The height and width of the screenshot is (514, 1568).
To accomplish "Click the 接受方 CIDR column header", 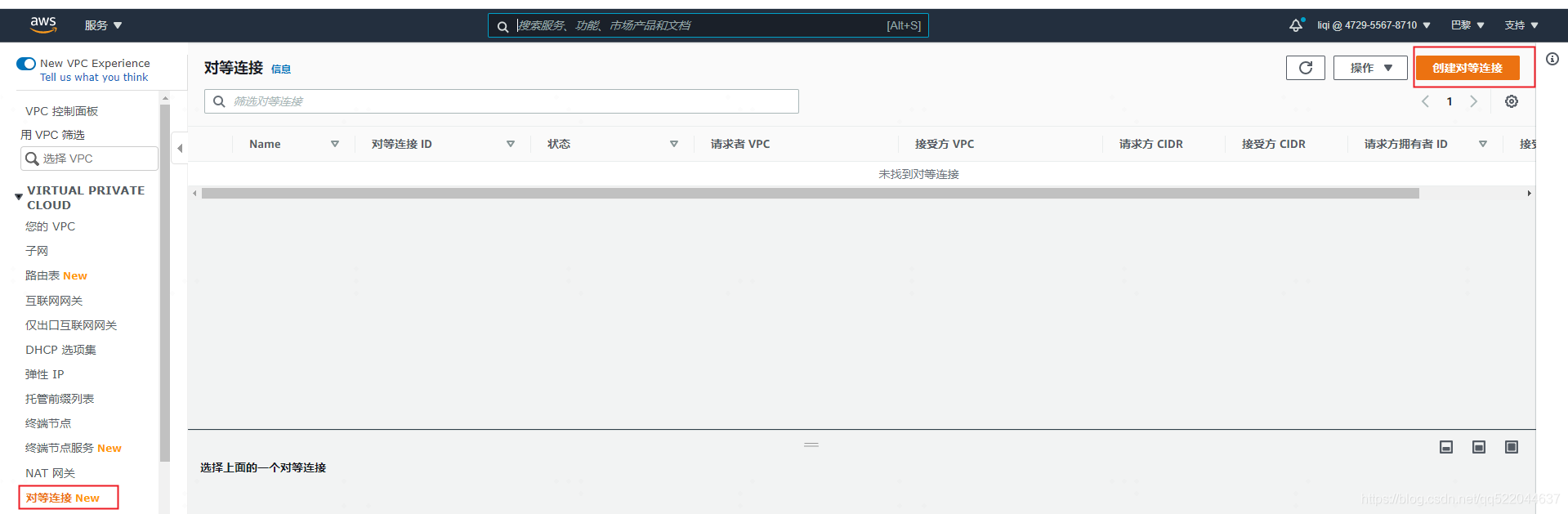I will 1274,144.
